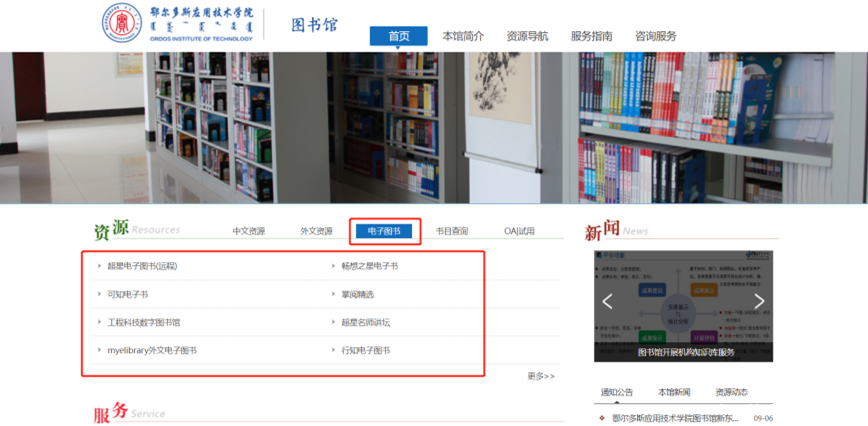Open the 畅想之星电子书 link
Viewport: 868px width, 426px height.
369,266
